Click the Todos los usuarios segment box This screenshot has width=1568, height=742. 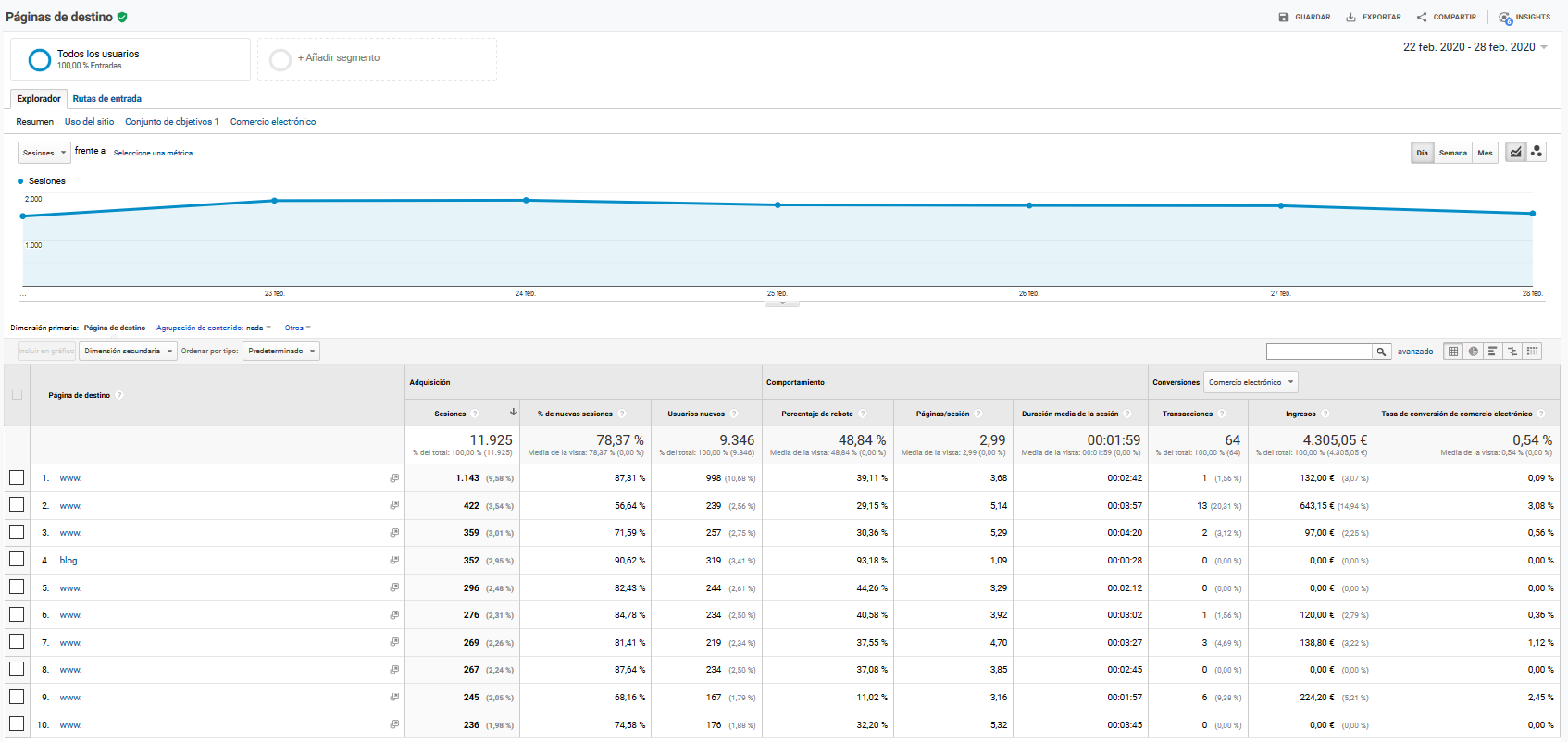coord(131,59)
